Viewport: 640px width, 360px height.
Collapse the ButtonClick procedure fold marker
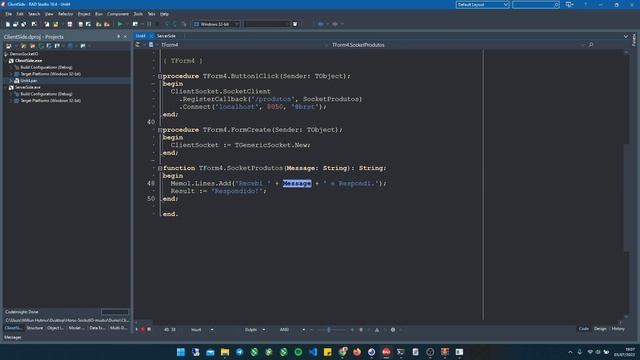point(160,76)
